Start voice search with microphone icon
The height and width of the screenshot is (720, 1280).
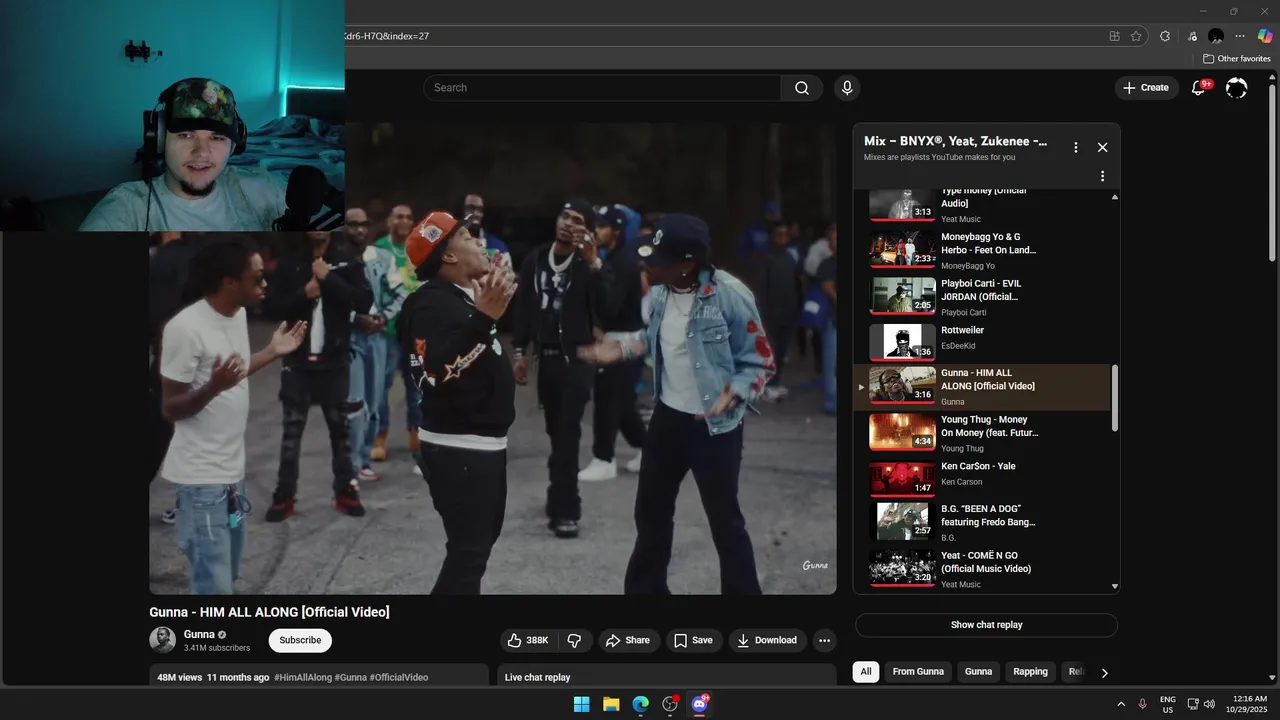coord(847,88)
